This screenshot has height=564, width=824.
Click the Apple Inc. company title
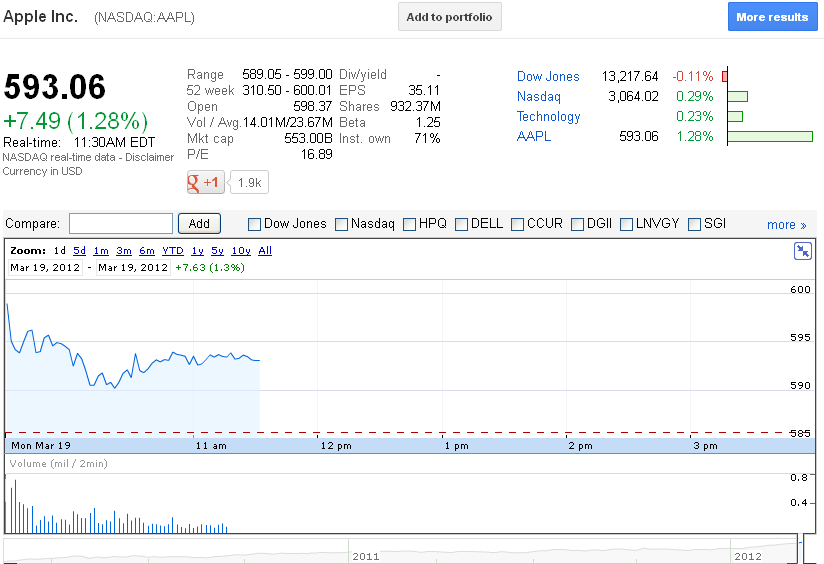[40, 17]
